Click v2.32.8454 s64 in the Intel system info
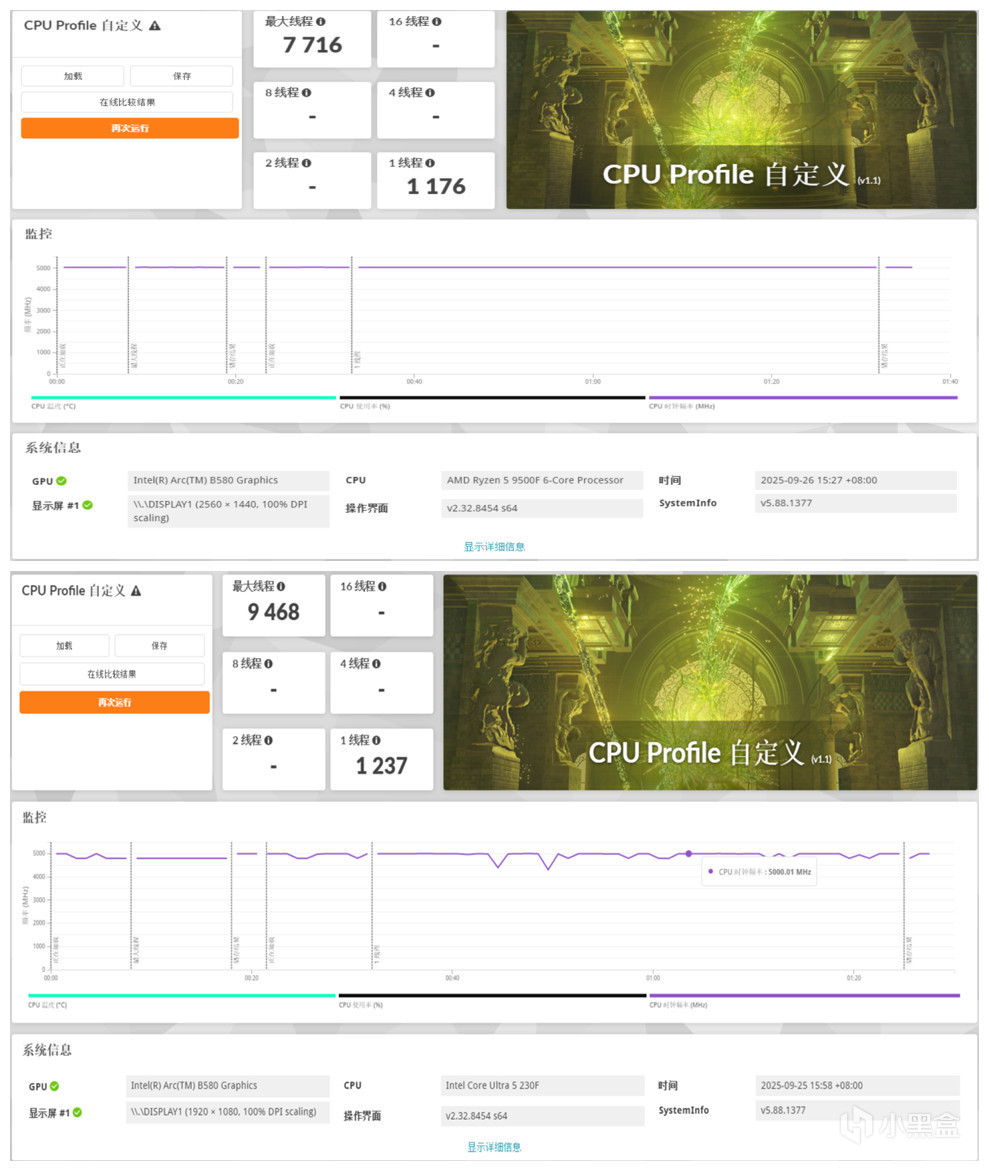The image size is (989, 1171). coord(543,1116)
